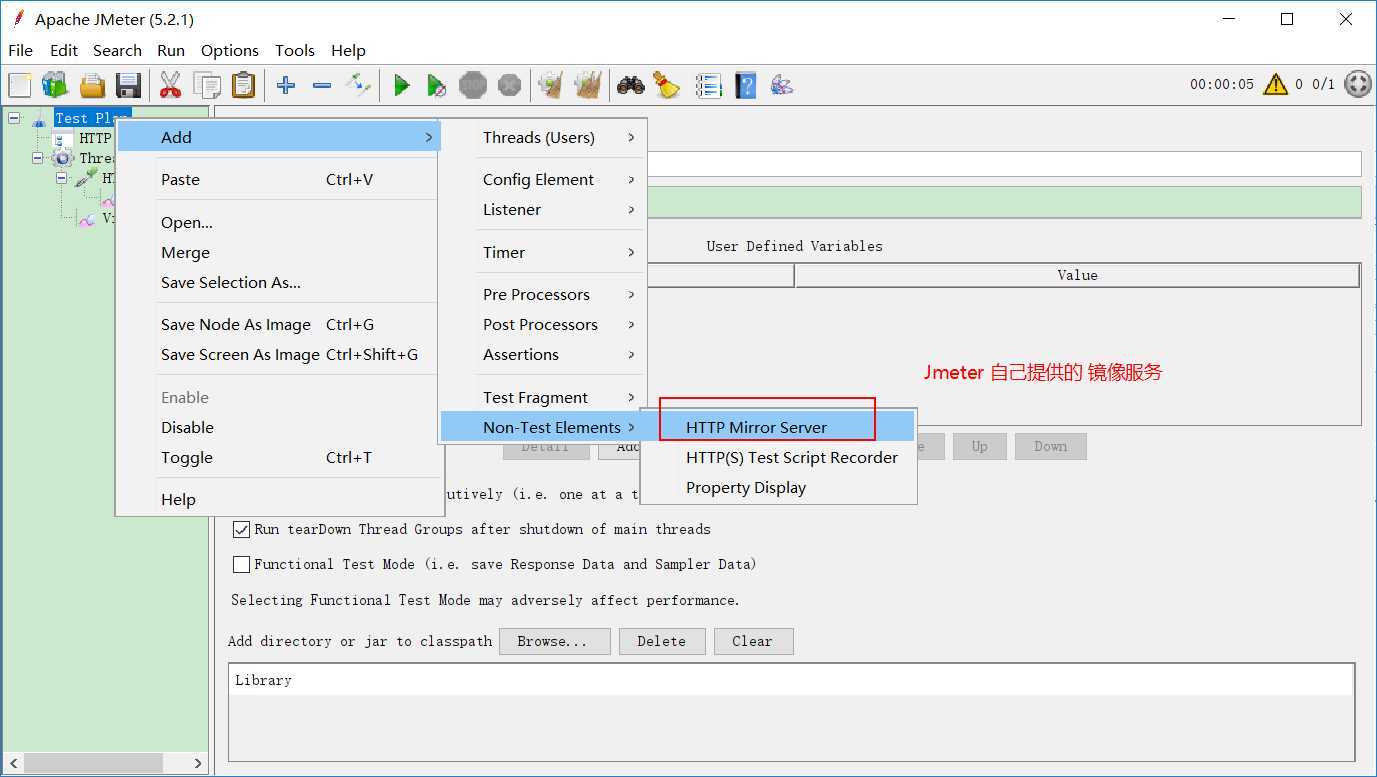
Task: Choose Save Screen As Image
Action: point(277,354)
